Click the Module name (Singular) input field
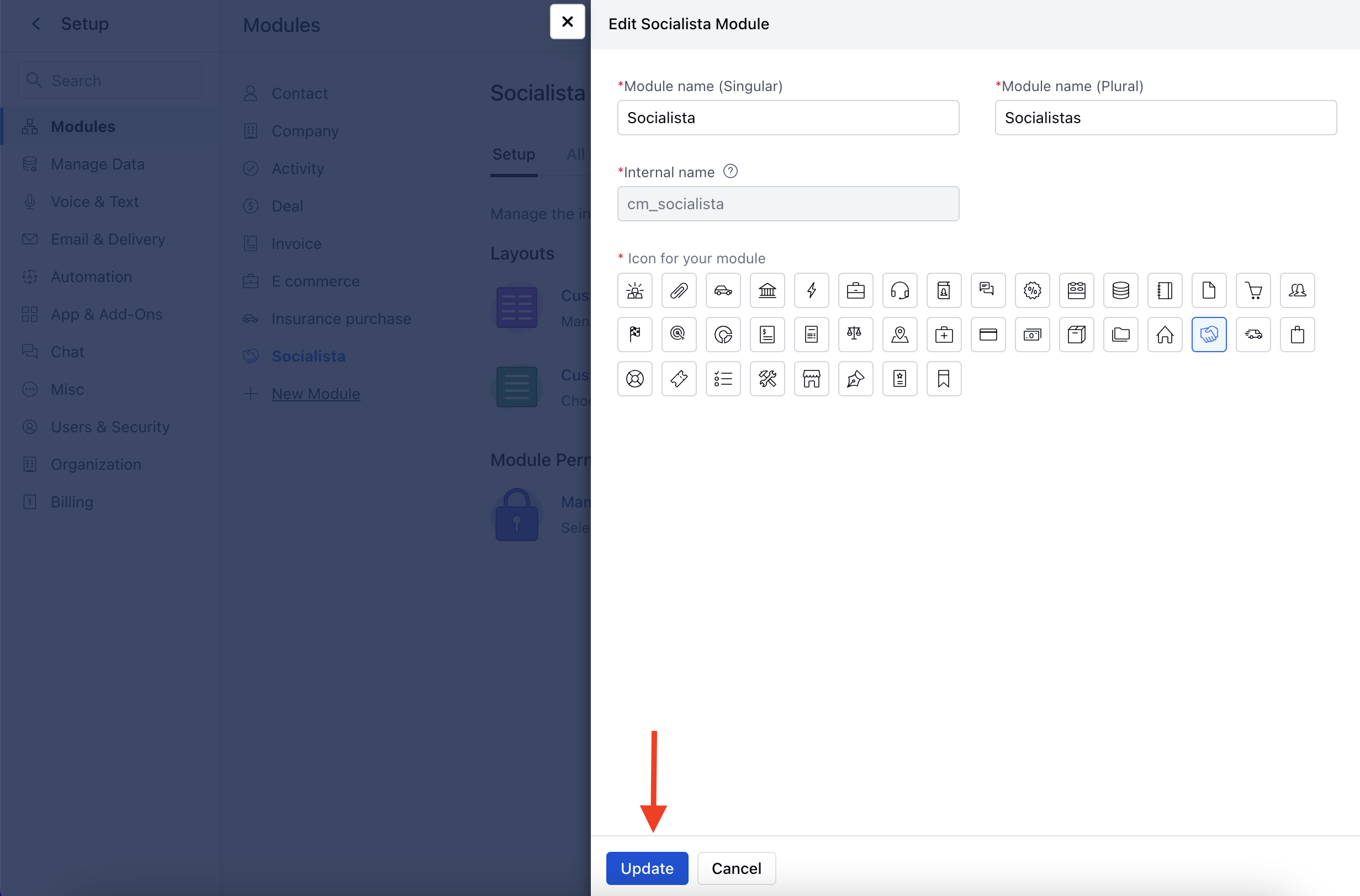1360x896 pixels. pyautogui.click(x=788, y=118)
